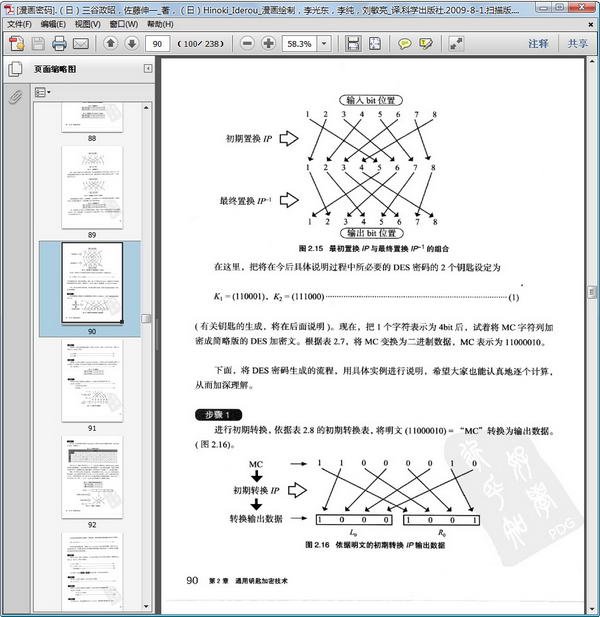Open the attachments paperclip panel
Screen dimensions: 600x617
(15, 96)
